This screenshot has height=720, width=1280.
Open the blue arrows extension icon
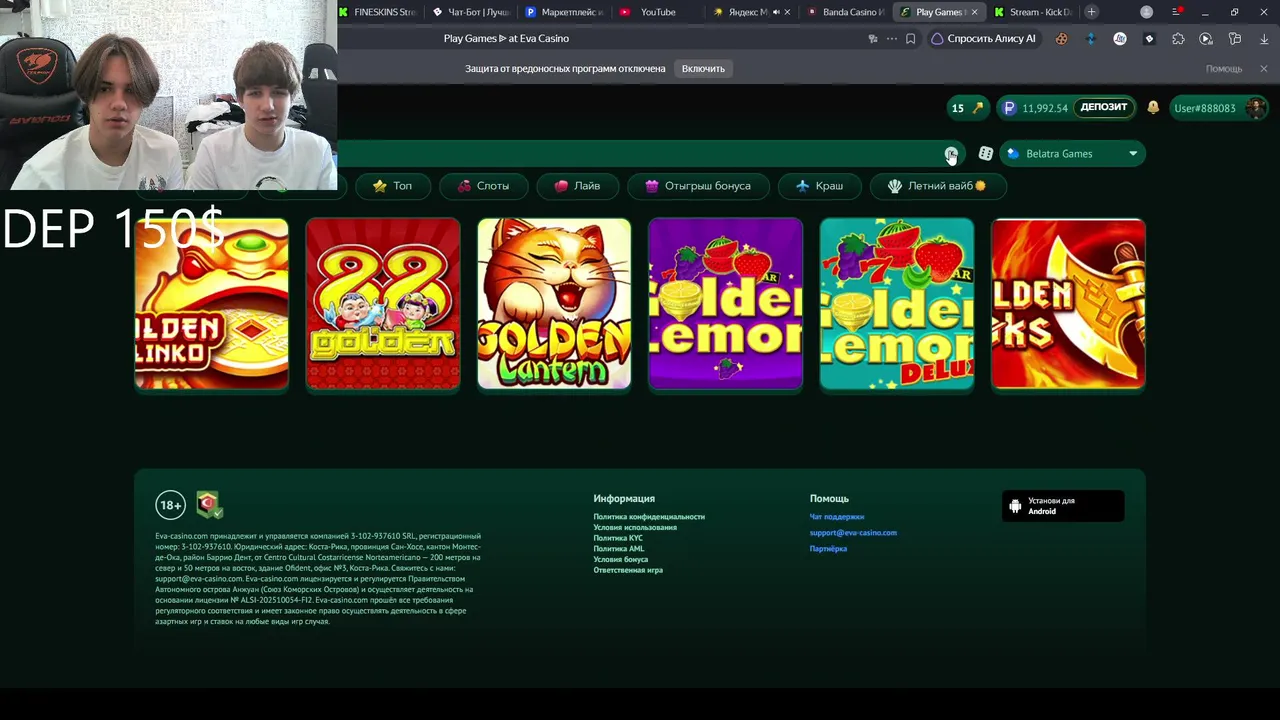point(1091,39)
